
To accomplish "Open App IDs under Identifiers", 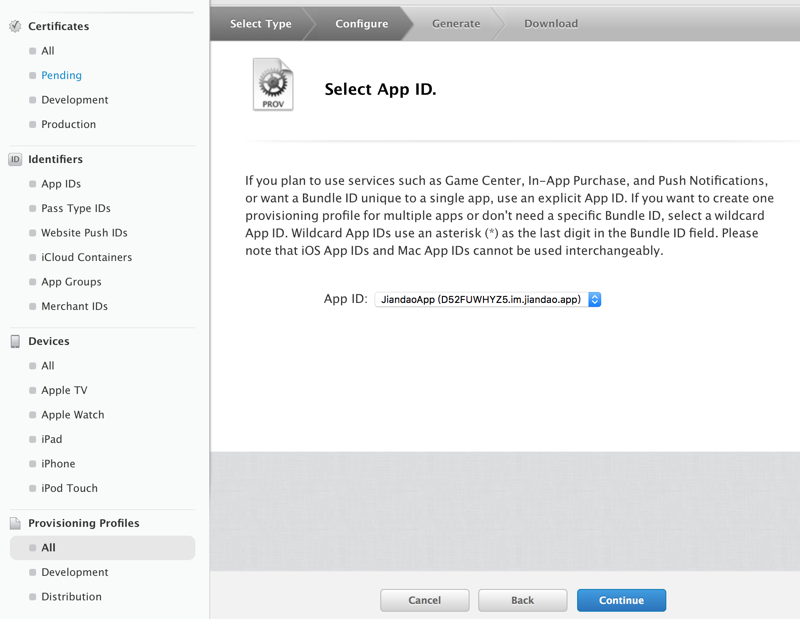I will click(61, 184).
